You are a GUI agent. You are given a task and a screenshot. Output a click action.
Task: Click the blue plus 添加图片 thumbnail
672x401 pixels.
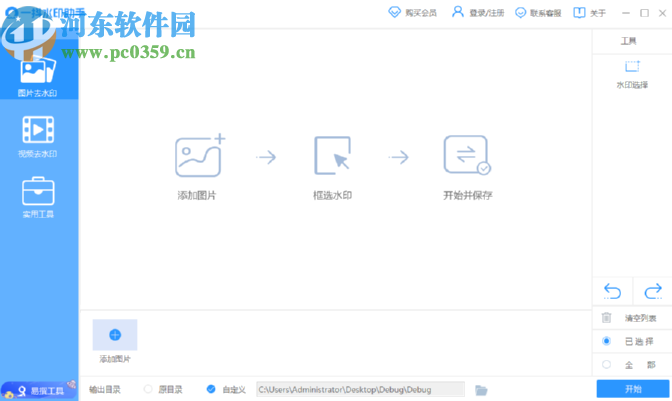115,335
